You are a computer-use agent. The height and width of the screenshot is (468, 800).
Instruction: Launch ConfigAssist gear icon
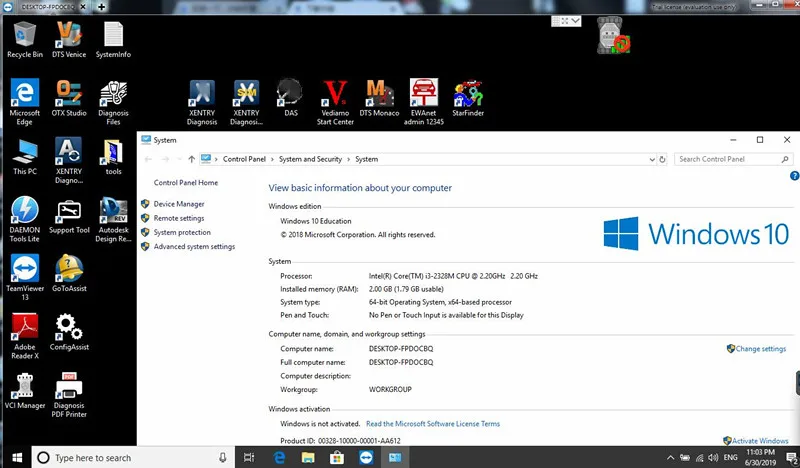pos(69,333)
